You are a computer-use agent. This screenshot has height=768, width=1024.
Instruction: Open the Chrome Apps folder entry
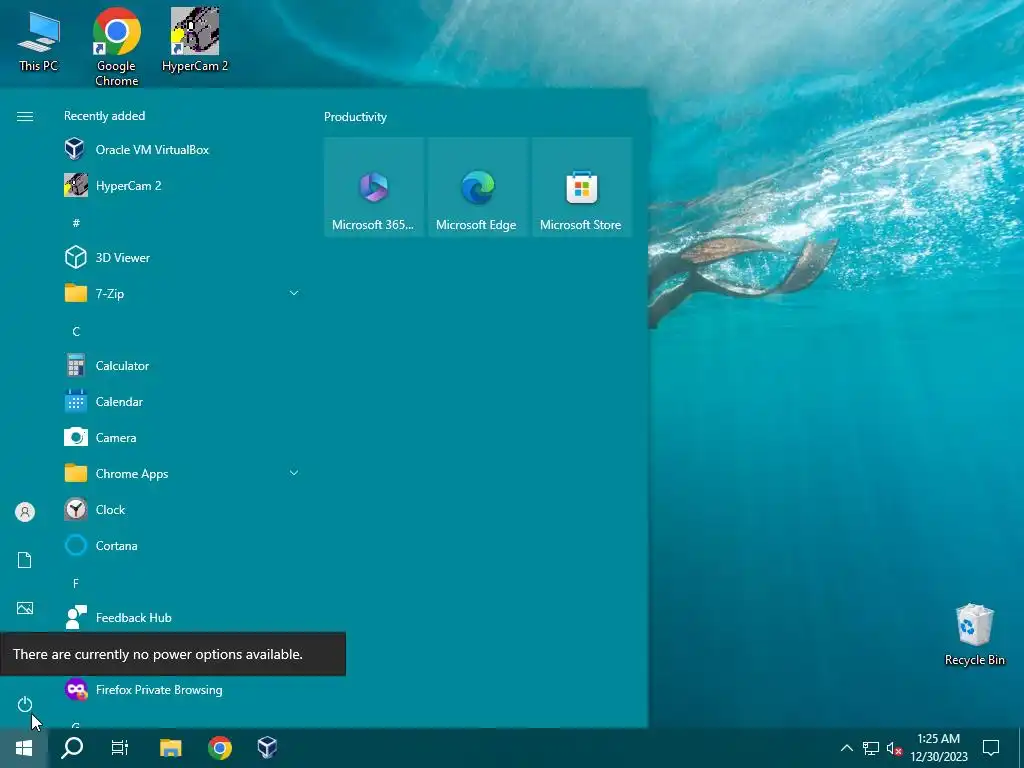pos(182,473)
